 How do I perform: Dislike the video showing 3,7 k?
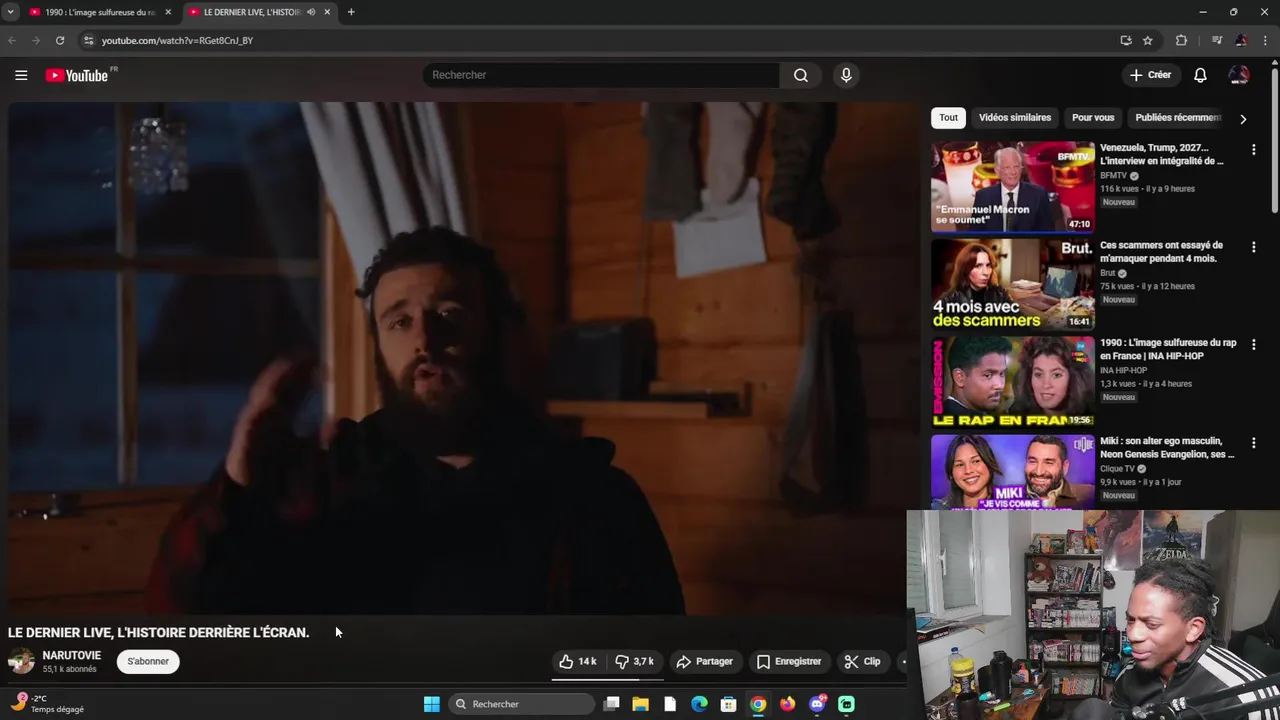[634, 661]
